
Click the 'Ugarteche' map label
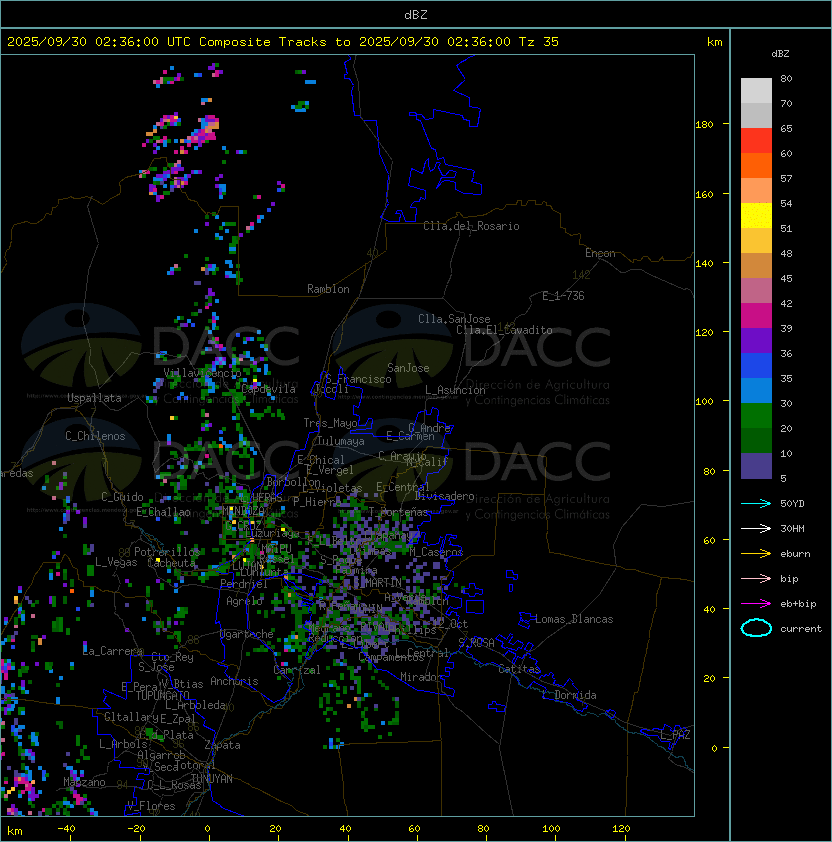click(247, 634)
